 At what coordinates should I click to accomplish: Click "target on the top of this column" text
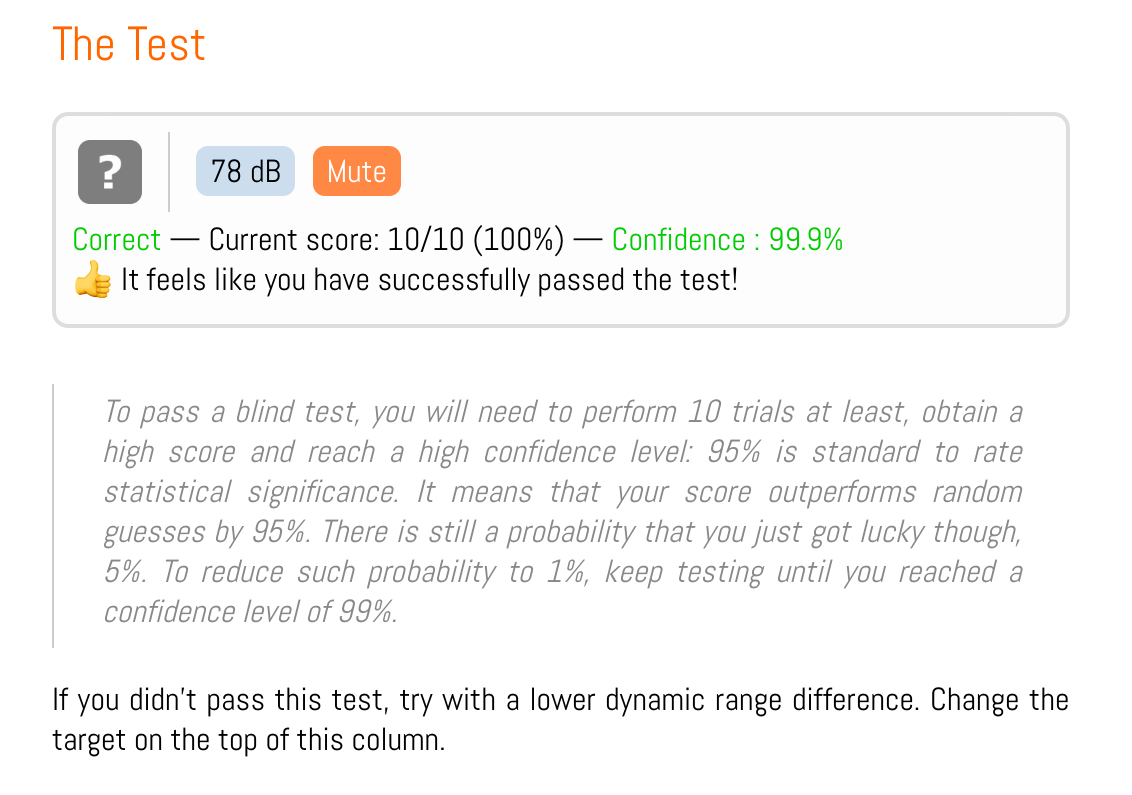248,741
